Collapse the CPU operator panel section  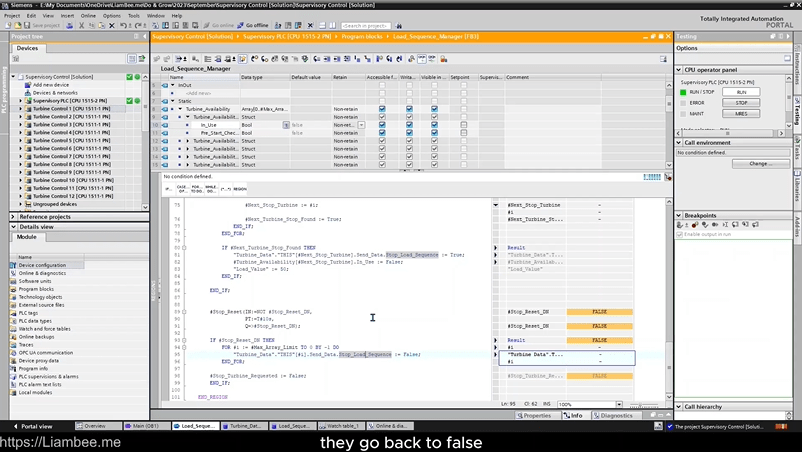[679, 70]
